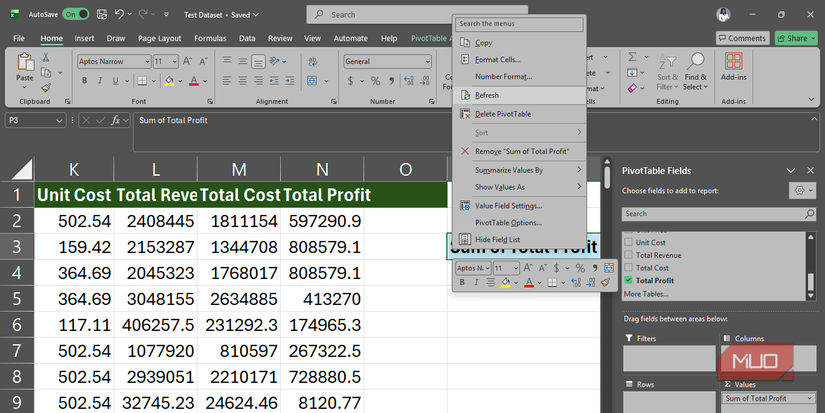Open the ribbon font size dropdown
This screenshot has height=413, width=825.
coord(175,62)
